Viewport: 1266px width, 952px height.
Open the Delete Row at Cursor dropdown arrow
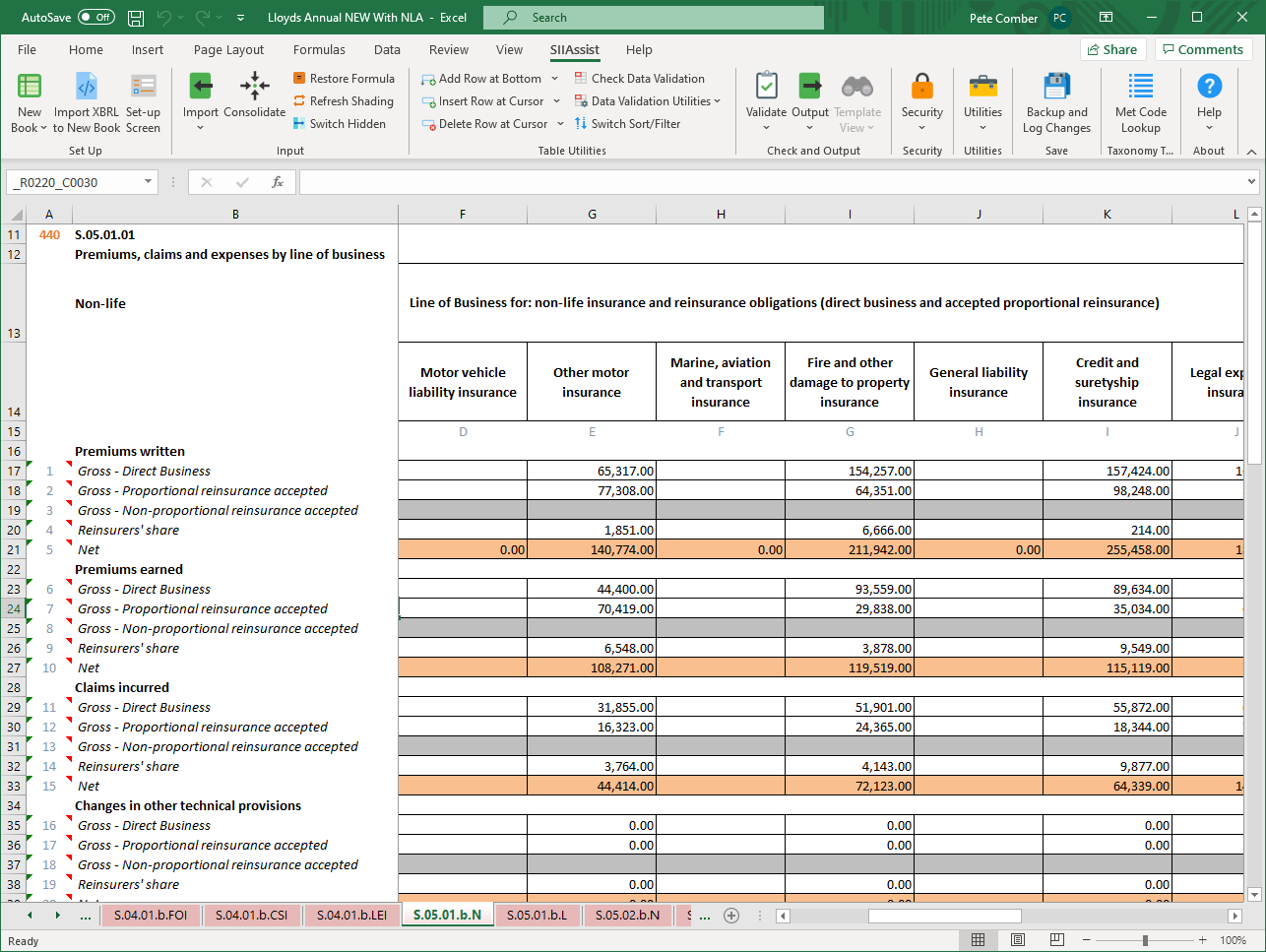[x=560, y=124]
